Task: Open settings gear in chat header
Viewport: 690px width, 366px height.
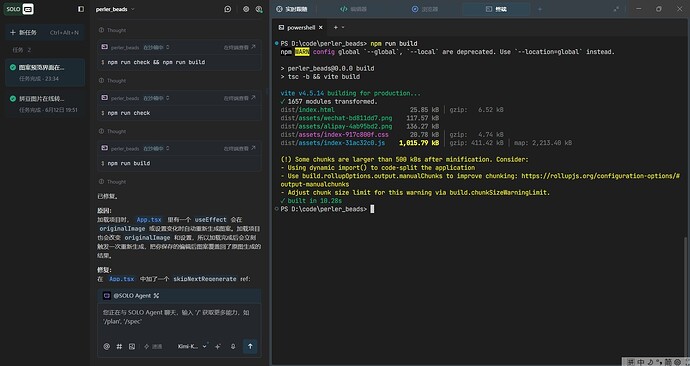Action: coord(246,9)
